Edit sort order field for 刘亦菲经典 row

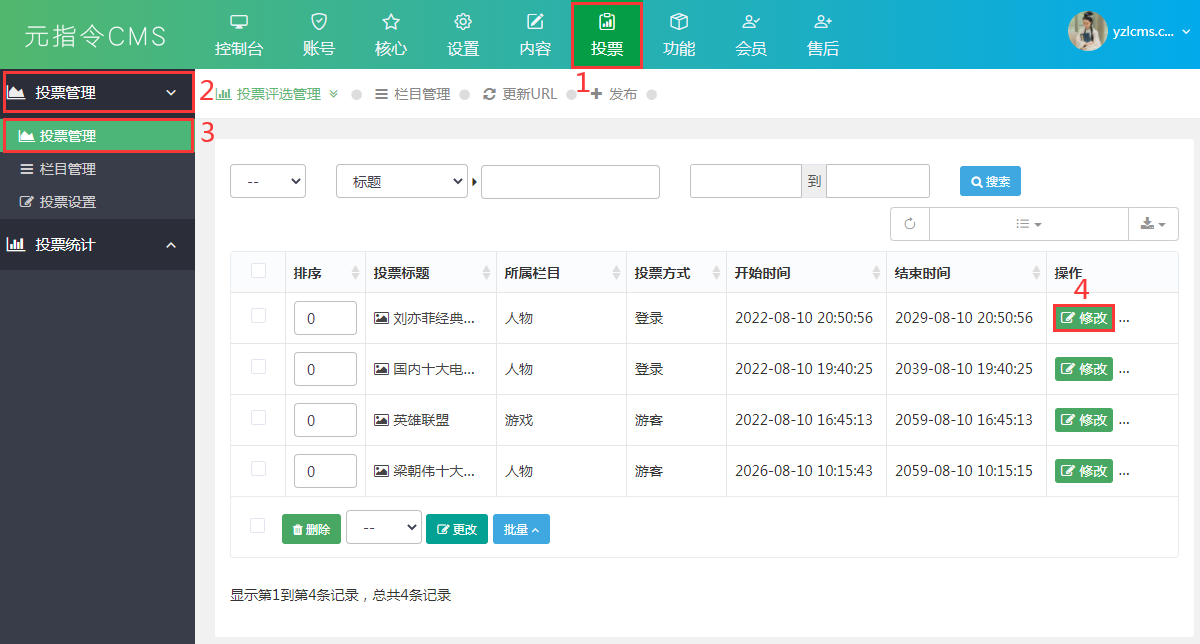[325, 318]
